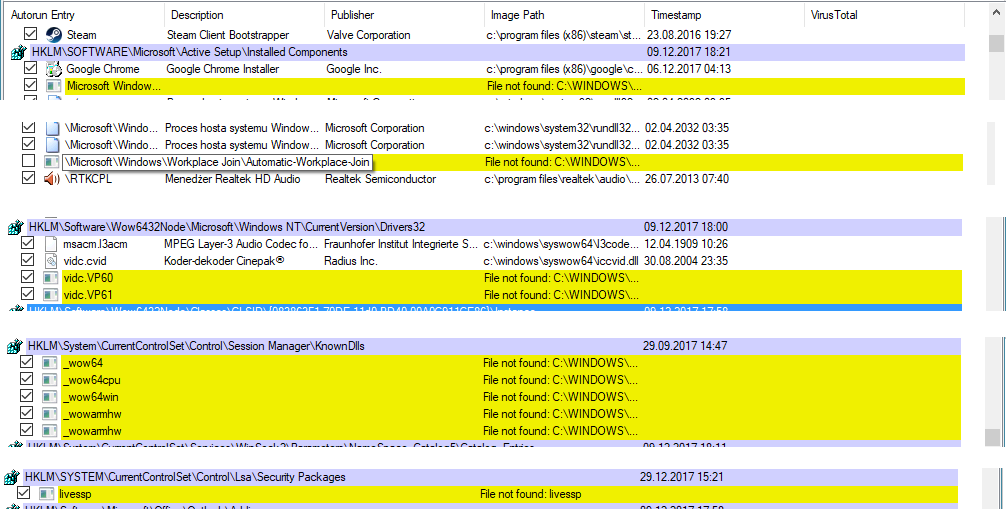Select the Steam entry name
Viewport: 1006px width, 509px height.
coord(81,35)
